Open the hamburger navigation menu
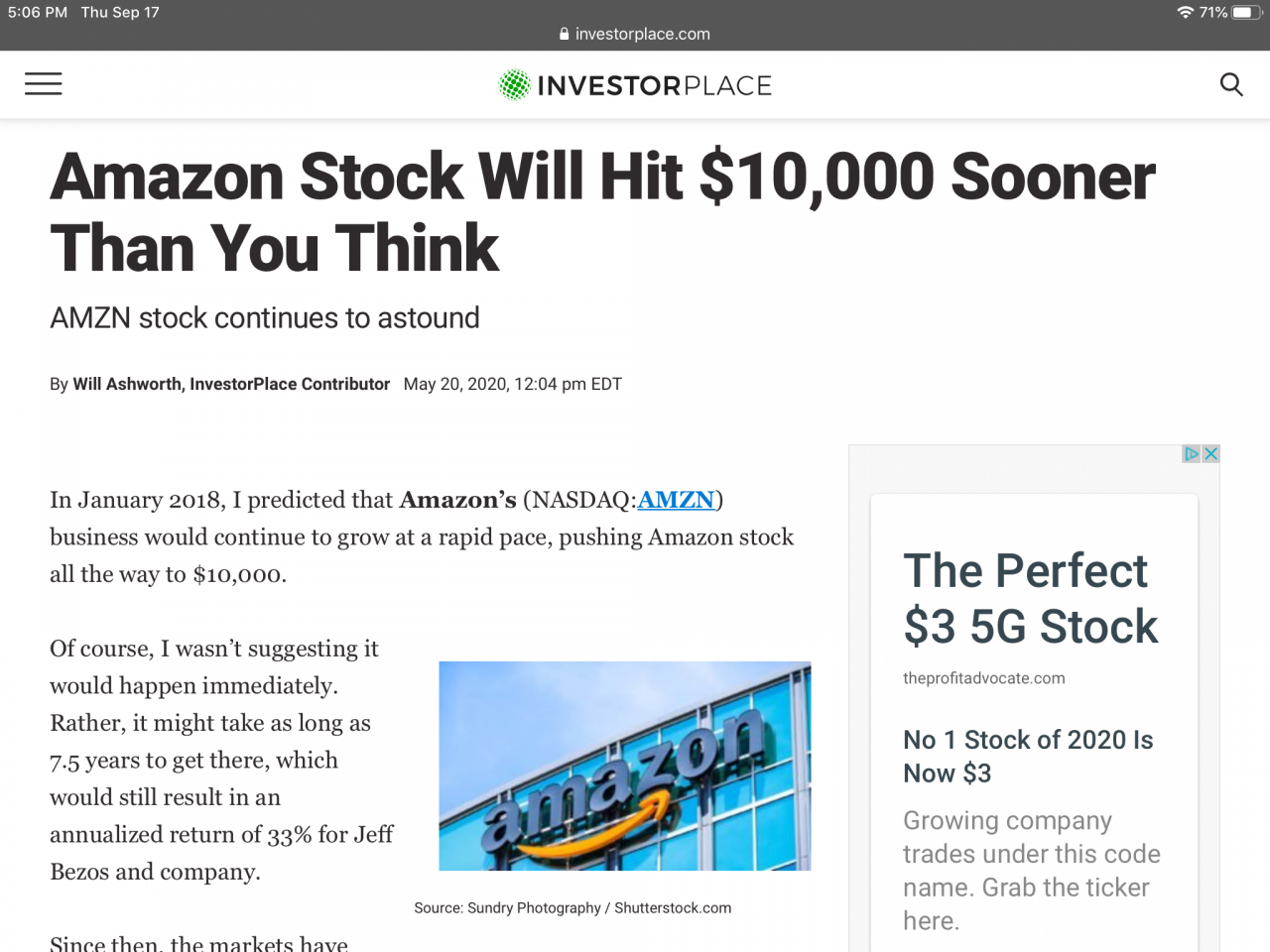Viewport: 1270px width, 952px height. 43,84
